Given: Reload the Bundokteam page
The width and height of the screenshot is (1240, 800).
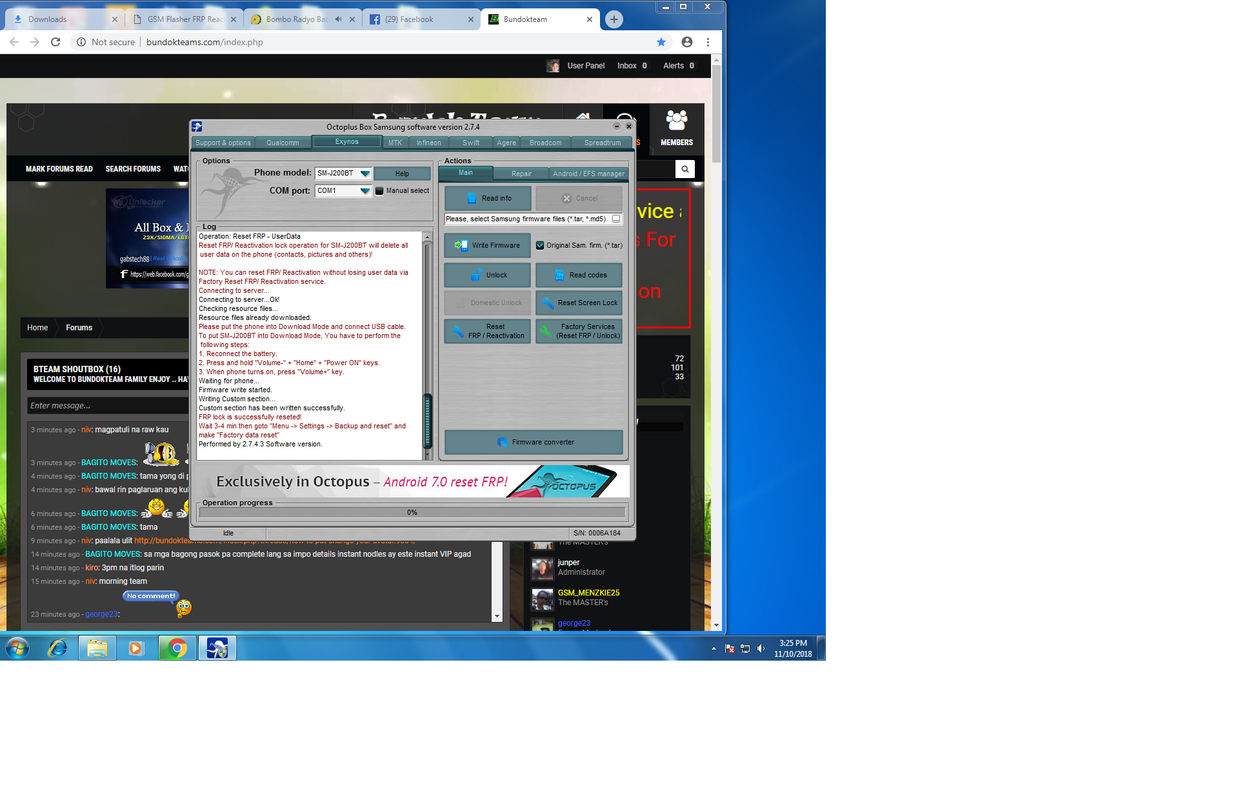Looking at the screenshot, I should [x=55, y=42].
